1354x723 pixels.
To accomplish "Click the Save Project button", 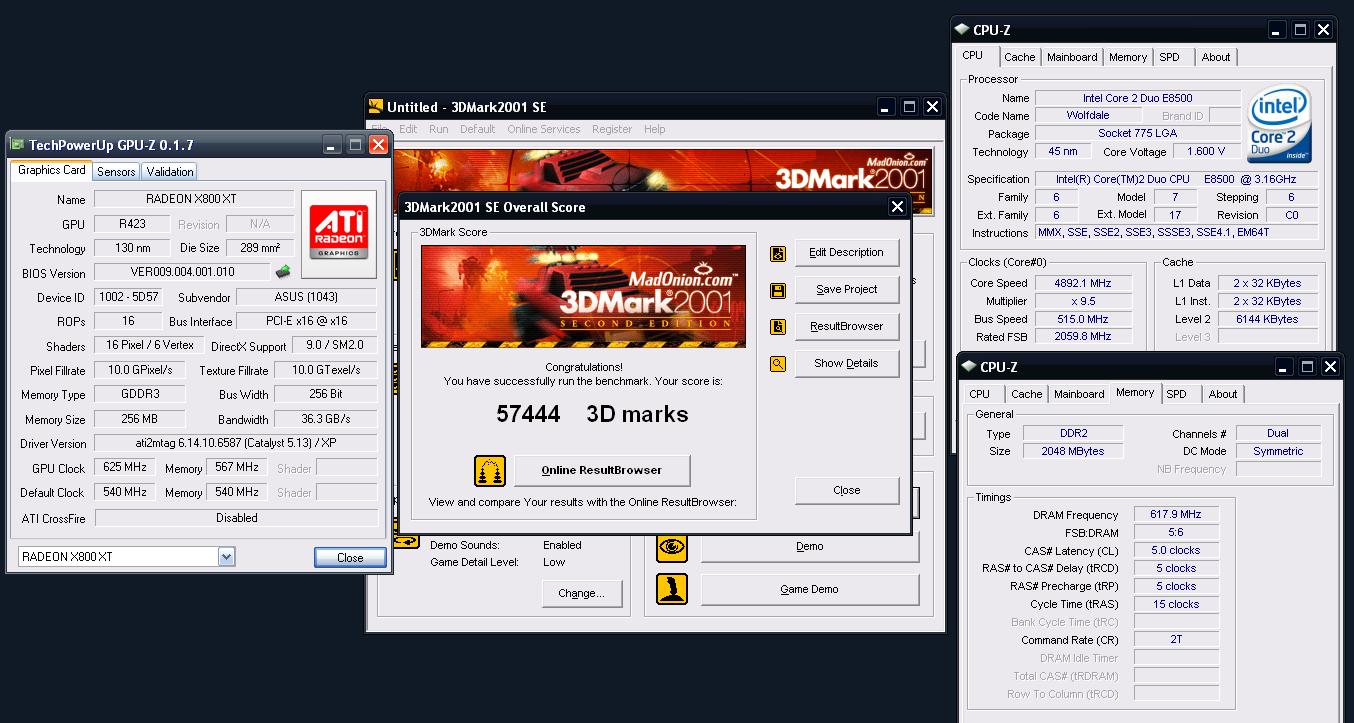I will [x=847, y=290].
